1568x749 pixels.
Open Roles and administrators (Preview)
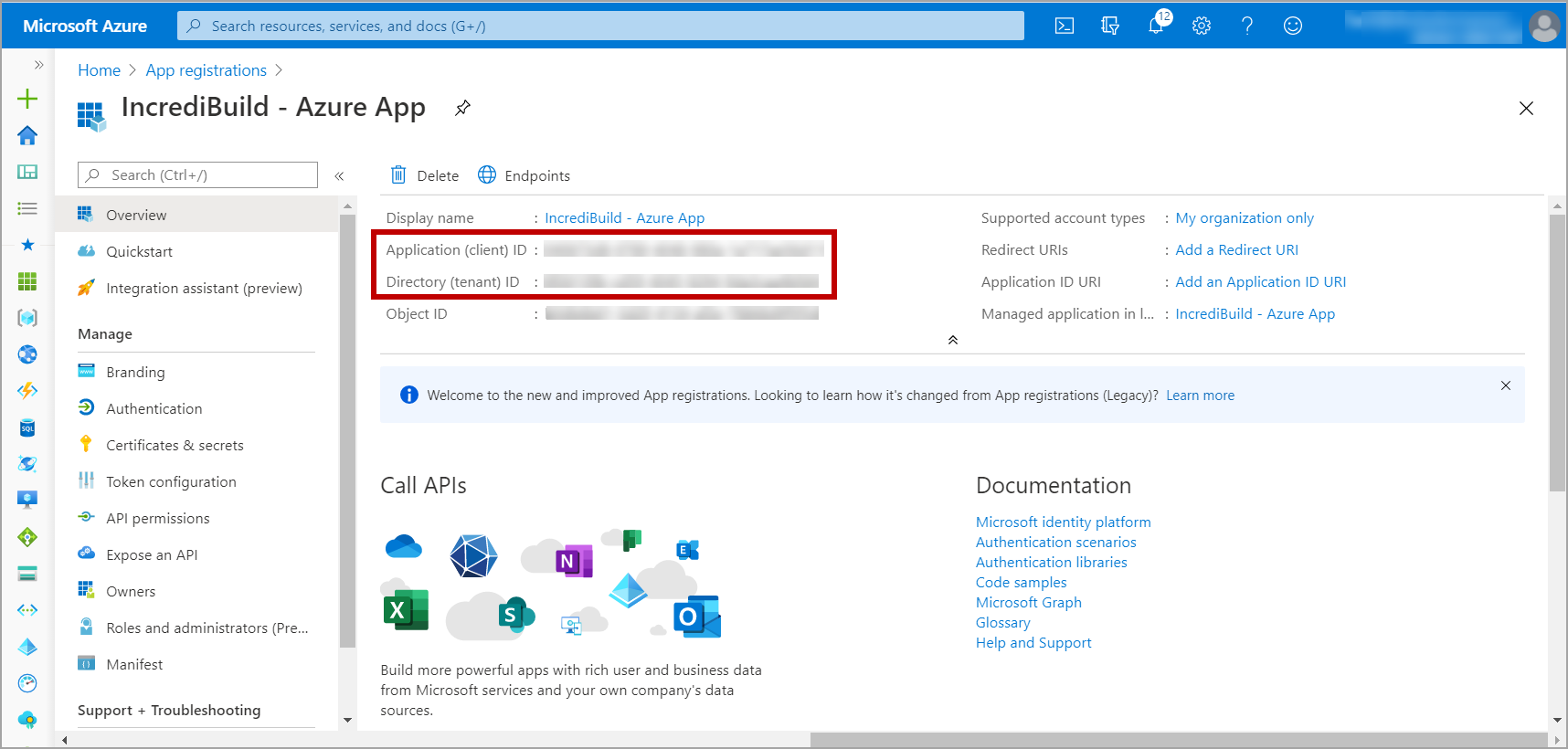[x=196, y=628]
